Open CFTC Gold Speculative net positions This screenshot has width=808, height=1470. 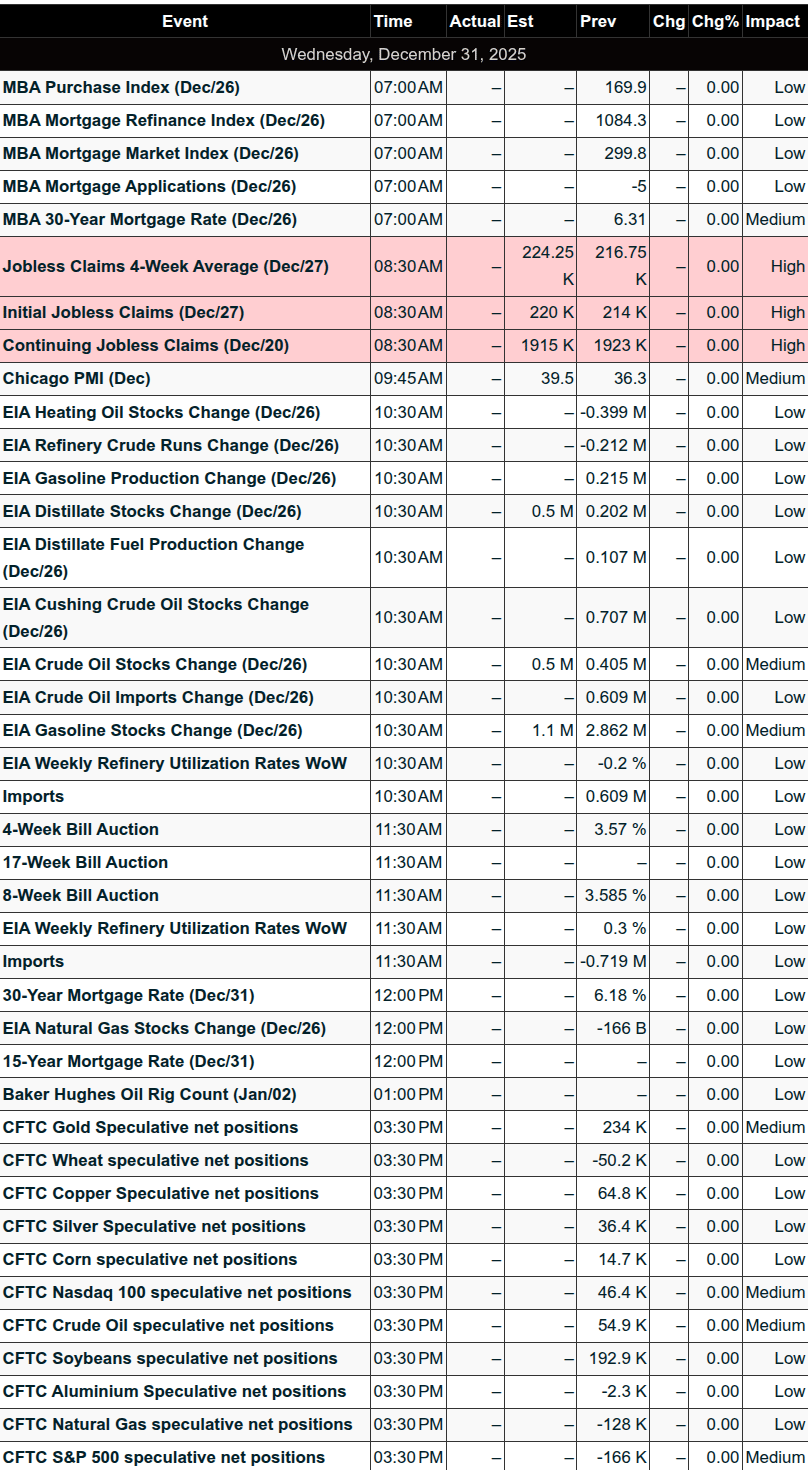[150, 1127]
